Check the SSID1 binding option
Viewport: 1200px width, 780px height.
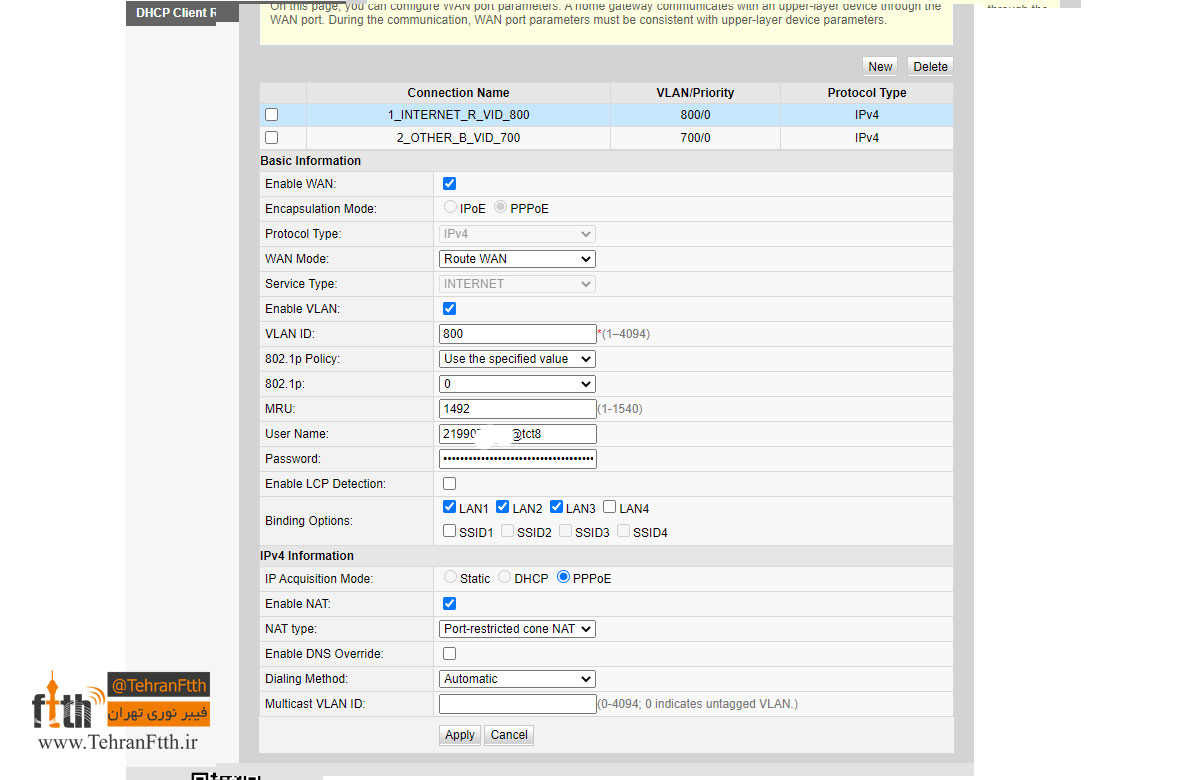449,531
